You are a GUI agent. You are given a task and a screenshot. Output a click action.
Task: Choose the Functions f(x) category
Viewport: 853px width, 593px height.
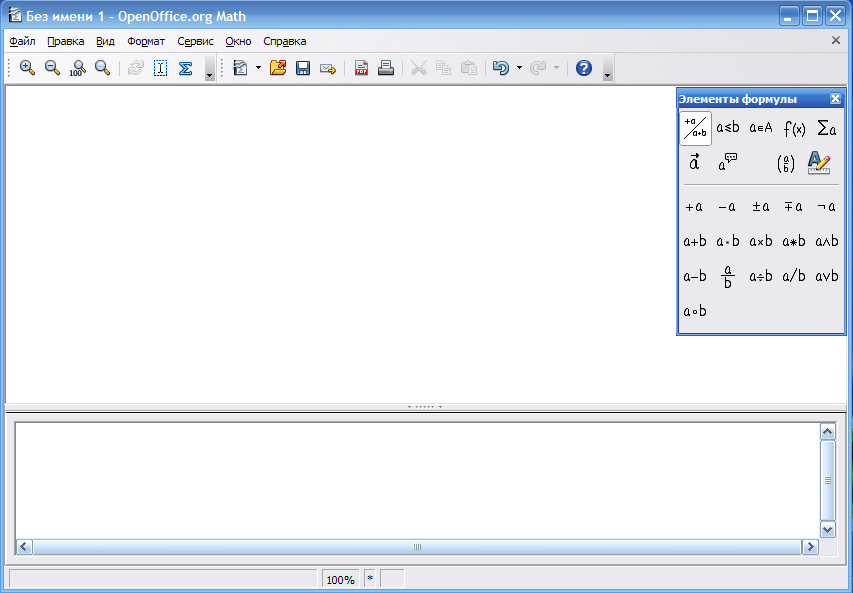tap(794, 128)
